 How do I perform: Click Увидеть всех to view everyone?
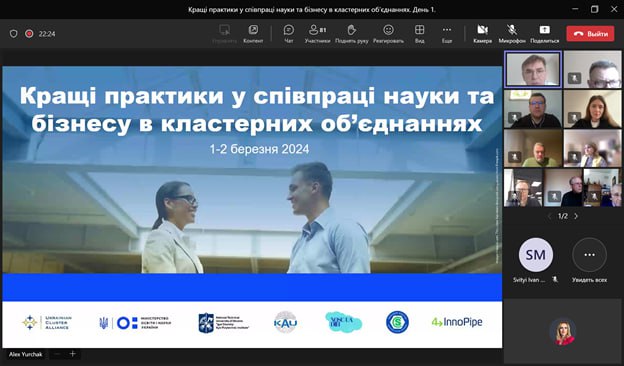(589, 261)
